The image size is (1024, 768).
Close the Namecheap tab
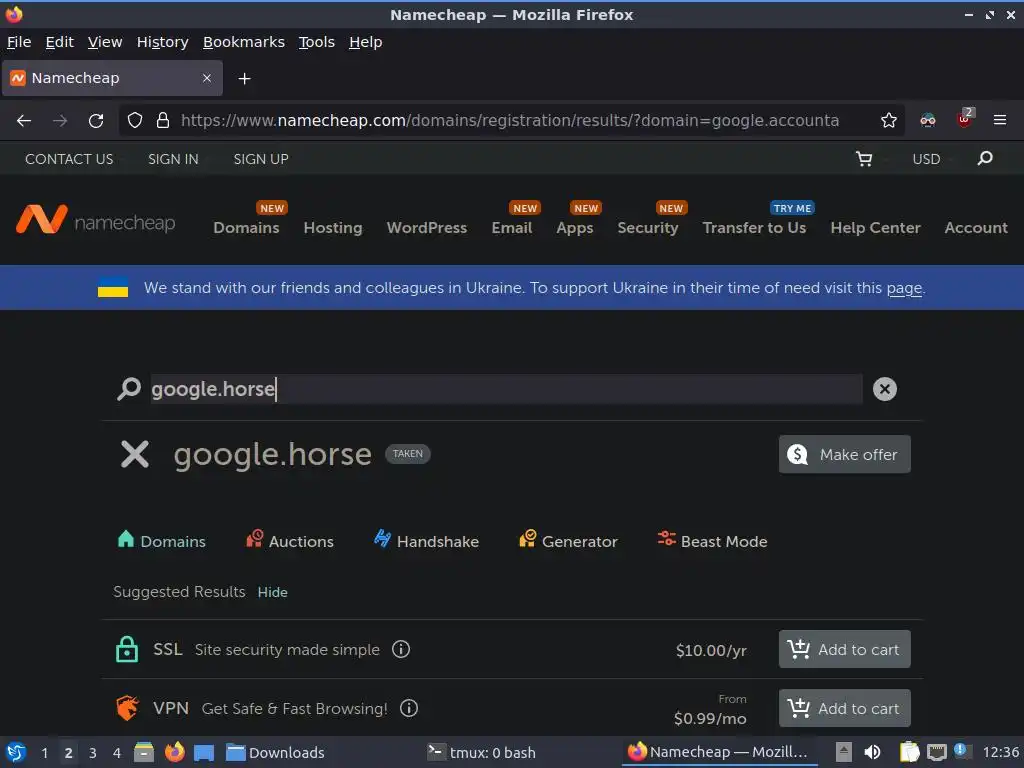206,78
